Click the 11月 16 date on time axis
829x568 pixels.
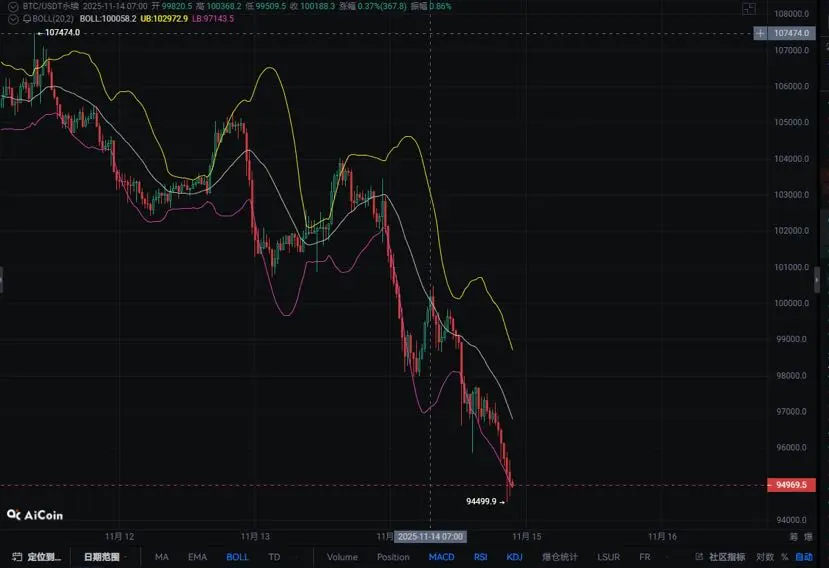662,537
